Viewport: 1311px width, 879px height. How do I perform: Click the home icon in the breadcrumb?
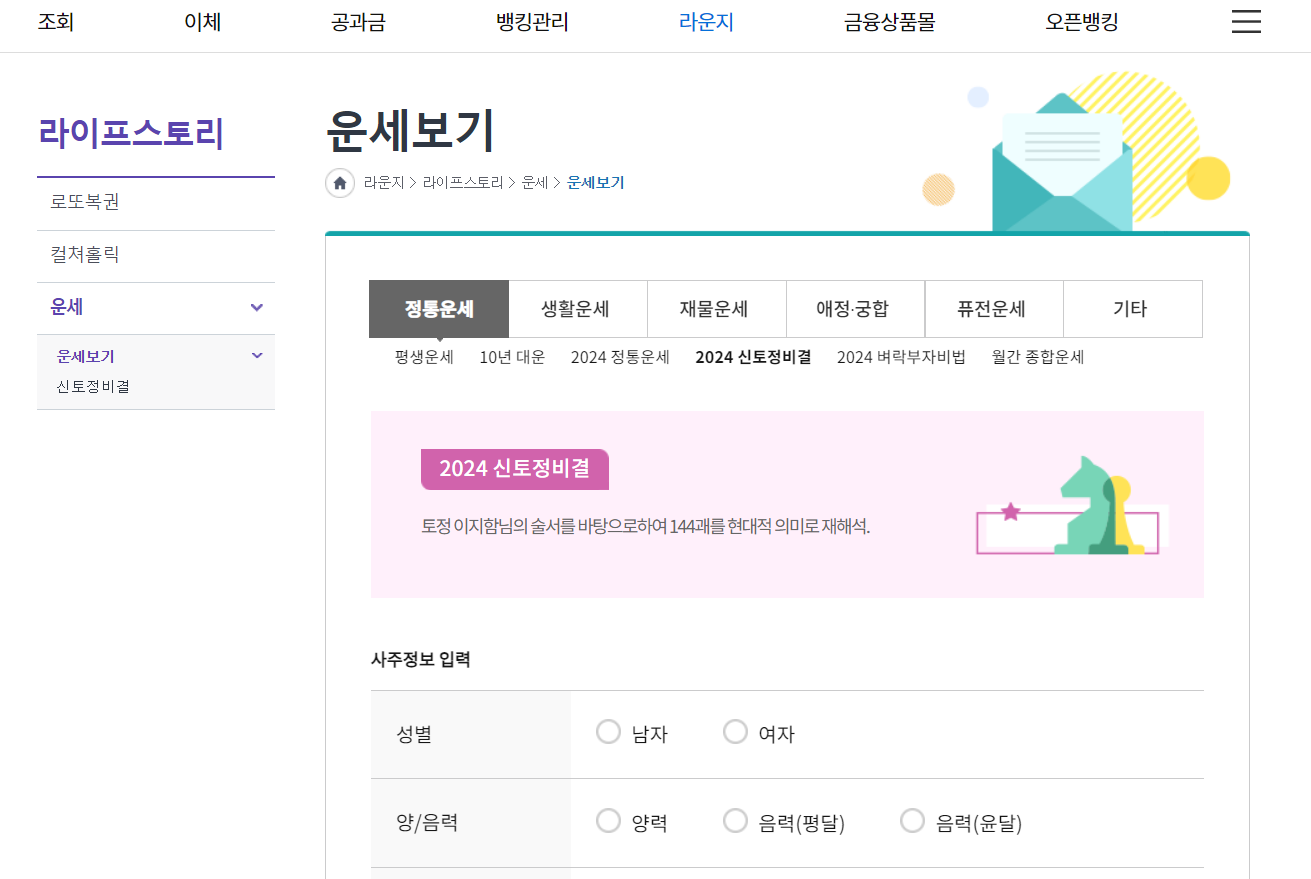(340, 183)
